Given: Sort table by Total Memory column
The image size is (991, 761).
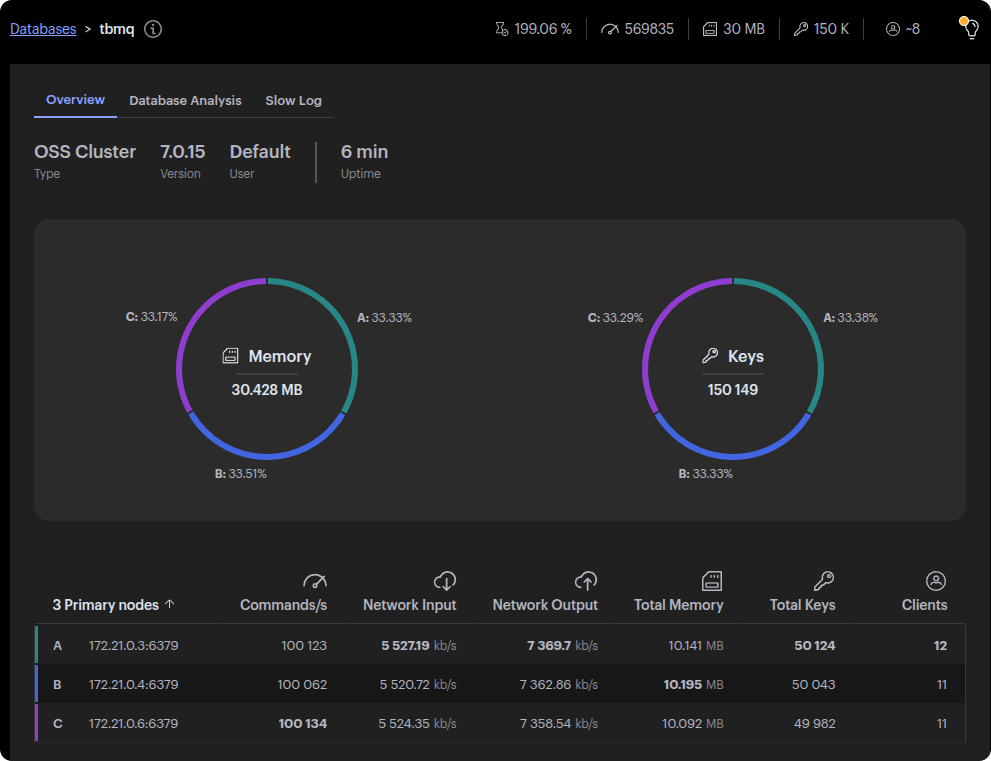Looking at the screenshot, I should 678,605.
